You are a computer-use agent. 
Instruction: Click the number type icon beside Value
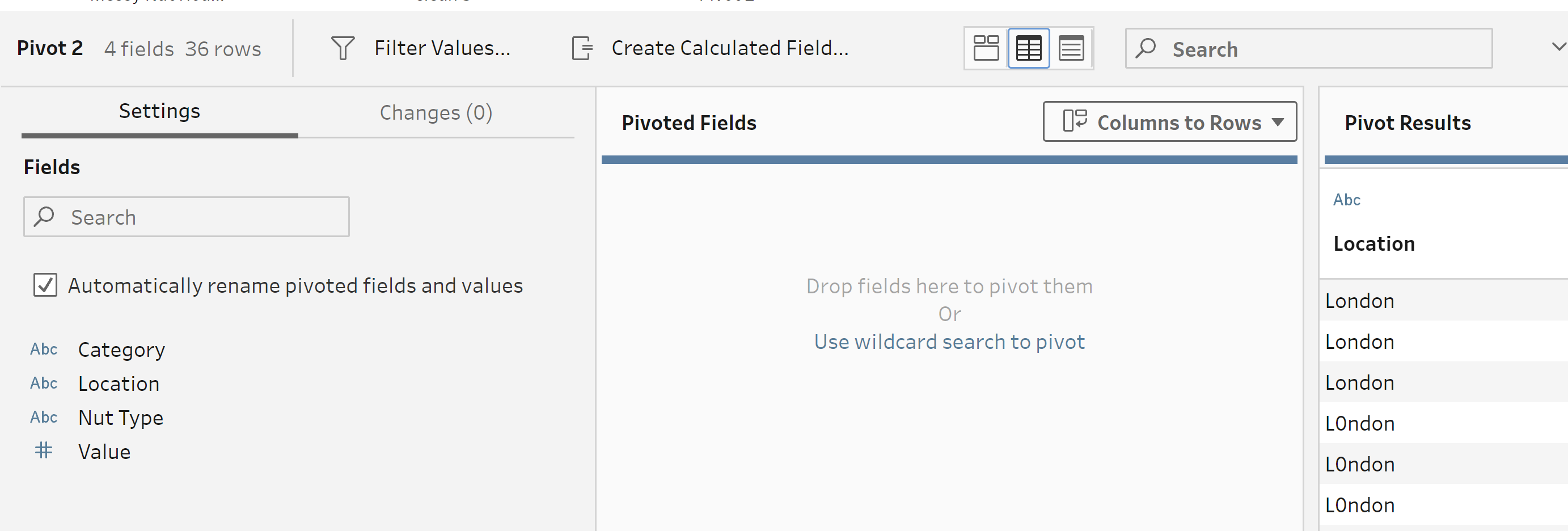44,451
